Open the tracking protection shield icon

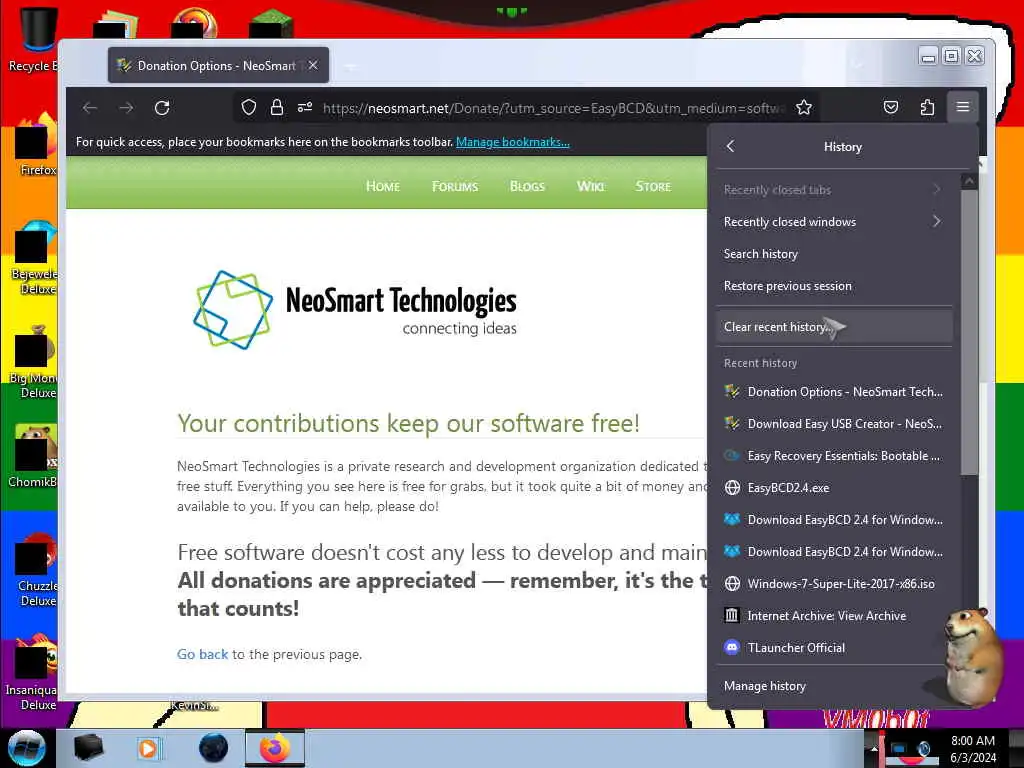(x=248, y=108)
